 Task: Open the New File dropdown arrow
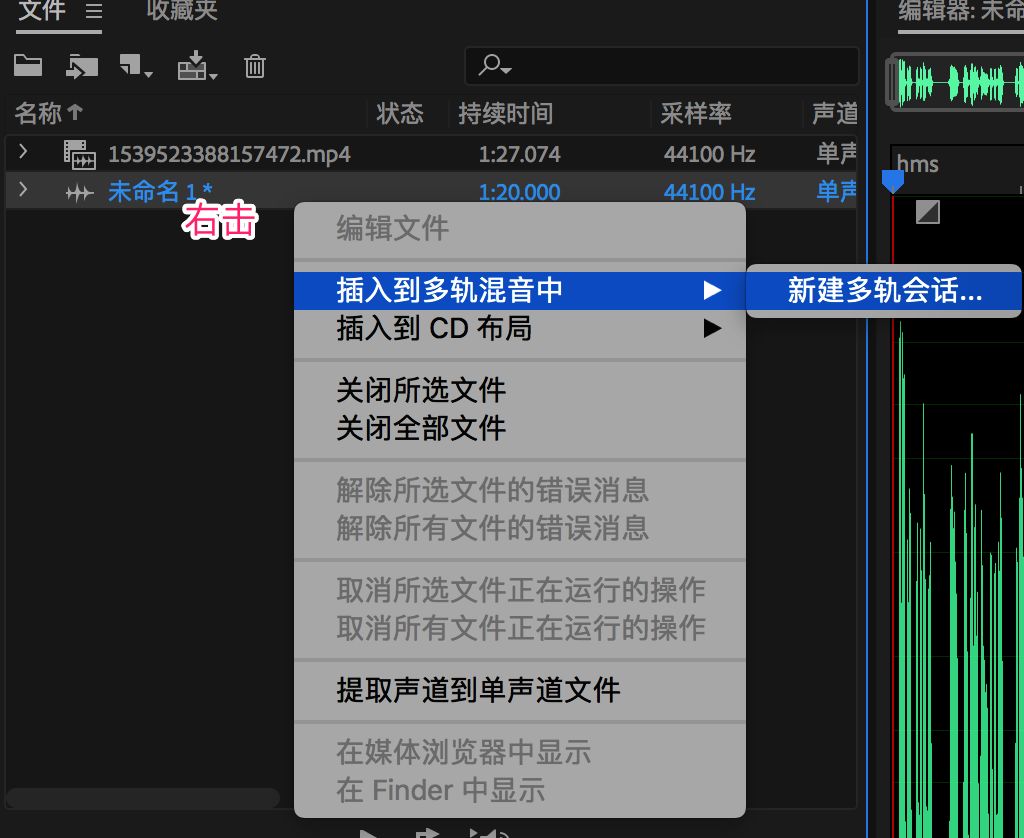click(x=147, y=73)
